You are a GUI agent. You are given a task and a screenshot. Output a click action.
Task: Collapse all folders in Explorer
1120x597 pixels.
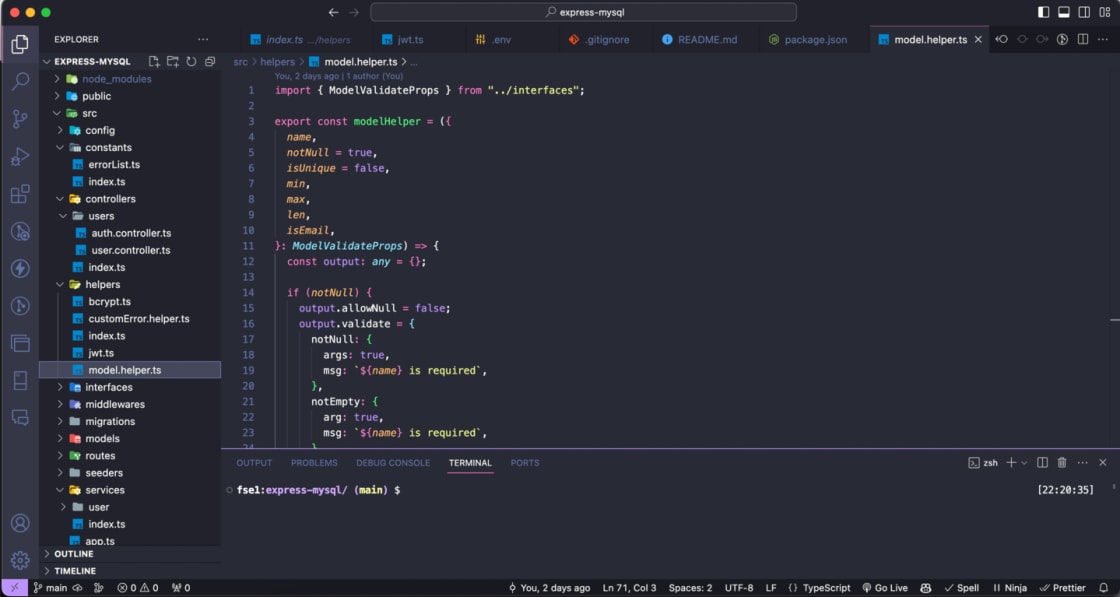(209, 61)
